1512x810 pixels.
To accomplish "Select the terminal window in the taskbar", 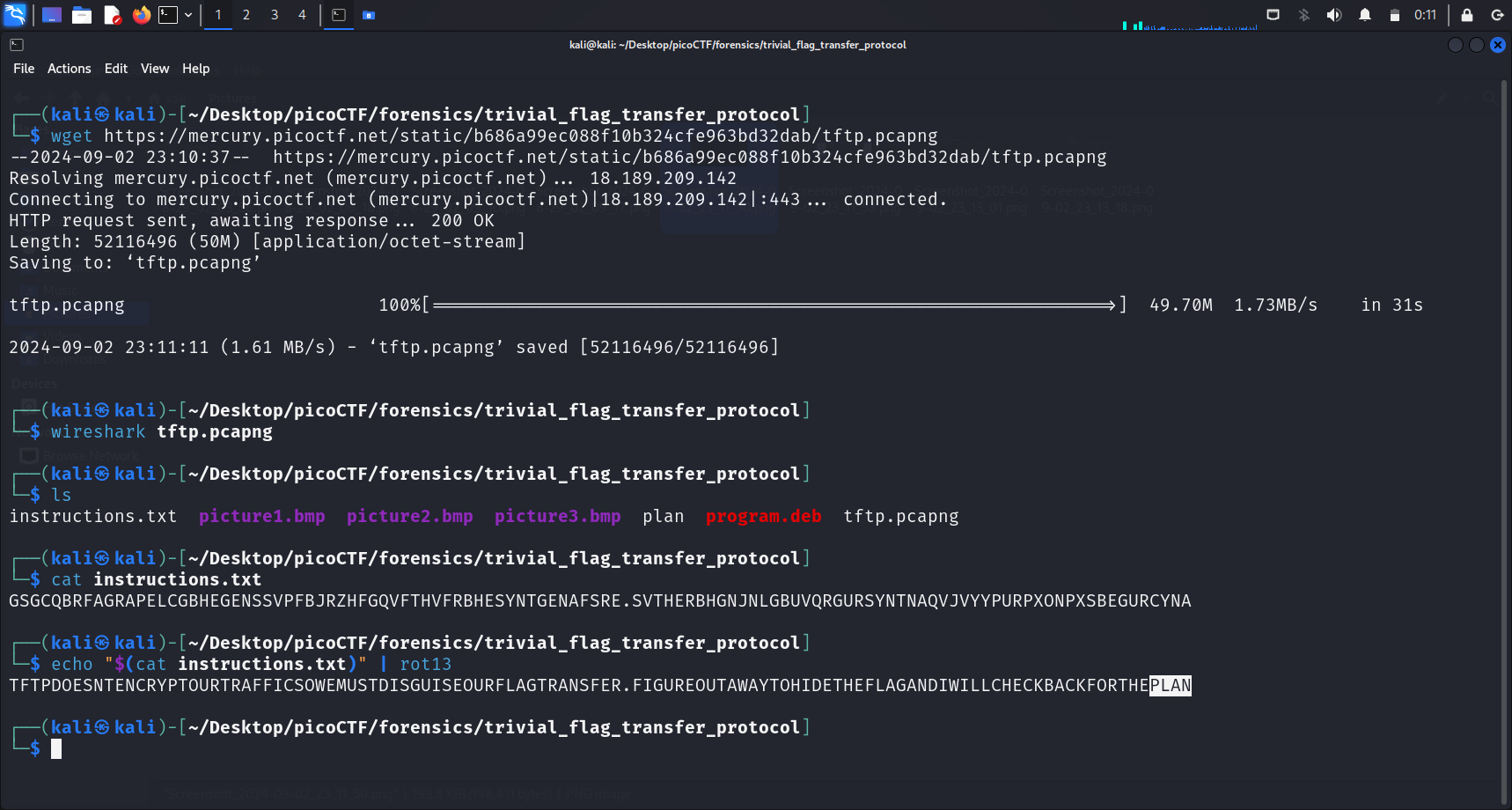I will click(x=339, y=15).
